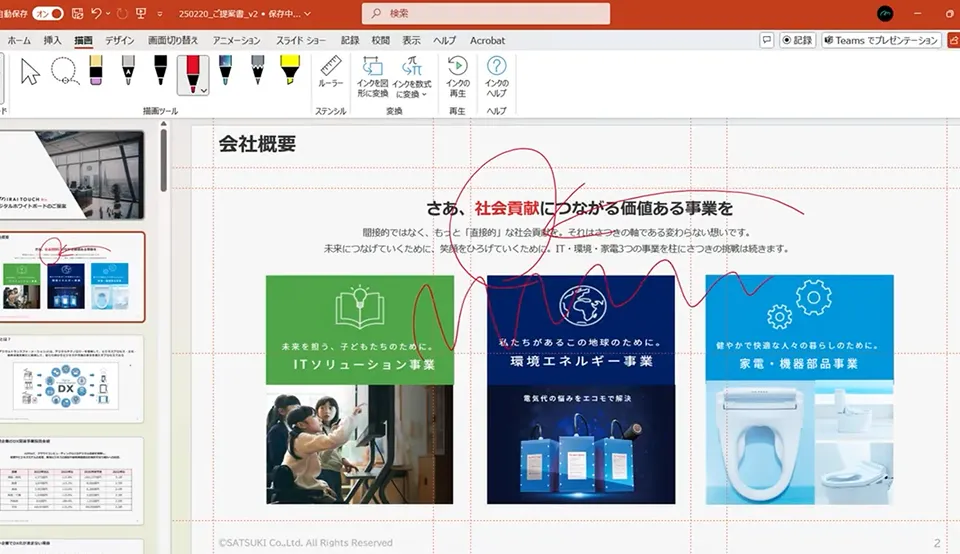Click the thumbnail pane scrollbar
Image resolution: width=960 pixels, height=554 pixels.
click(x=163, y=160)
